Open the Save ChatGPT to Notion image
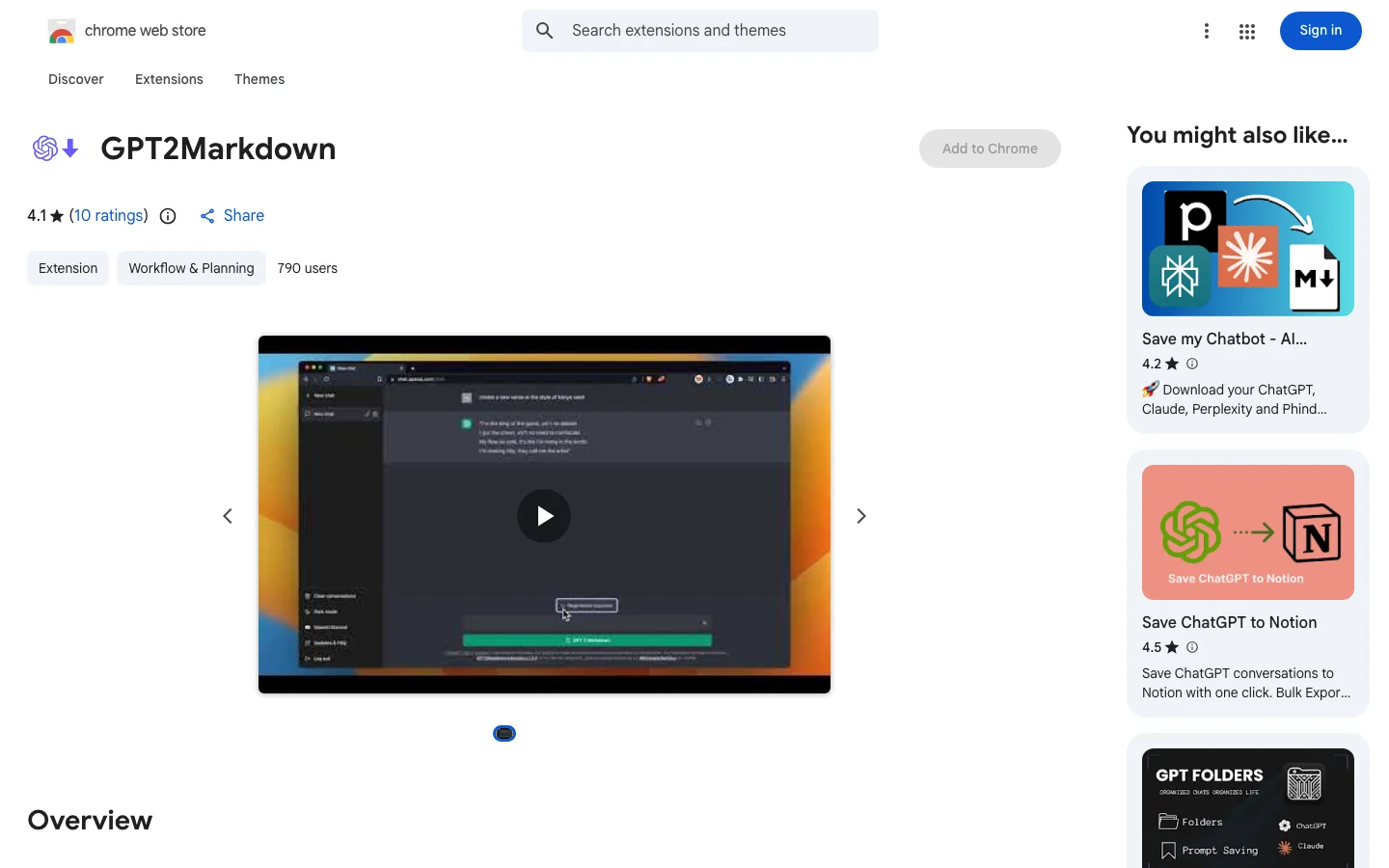This screenshot has height=868, width=1389. pos(1248,532)
